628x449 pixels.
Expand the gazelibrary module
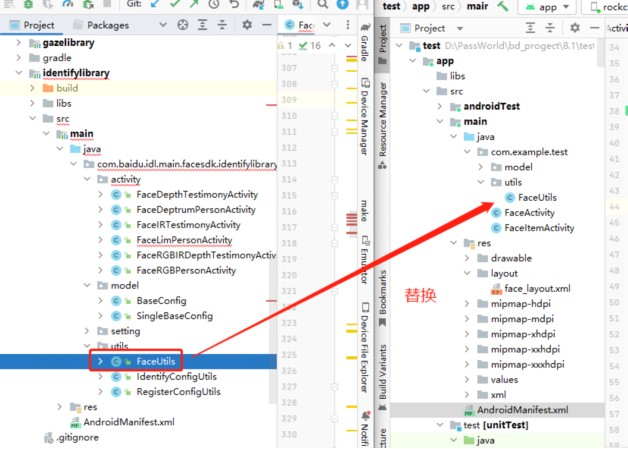[18, 42]
